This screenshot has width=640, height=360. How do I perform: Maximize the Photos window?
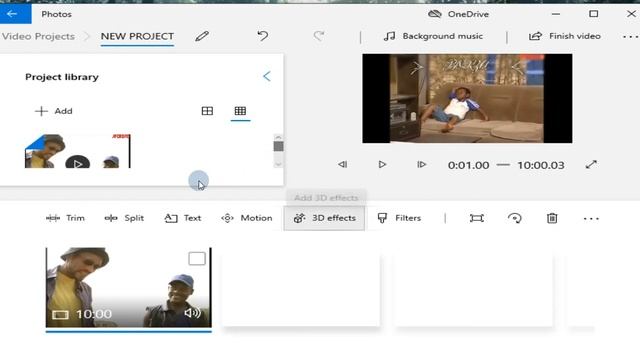593,14
